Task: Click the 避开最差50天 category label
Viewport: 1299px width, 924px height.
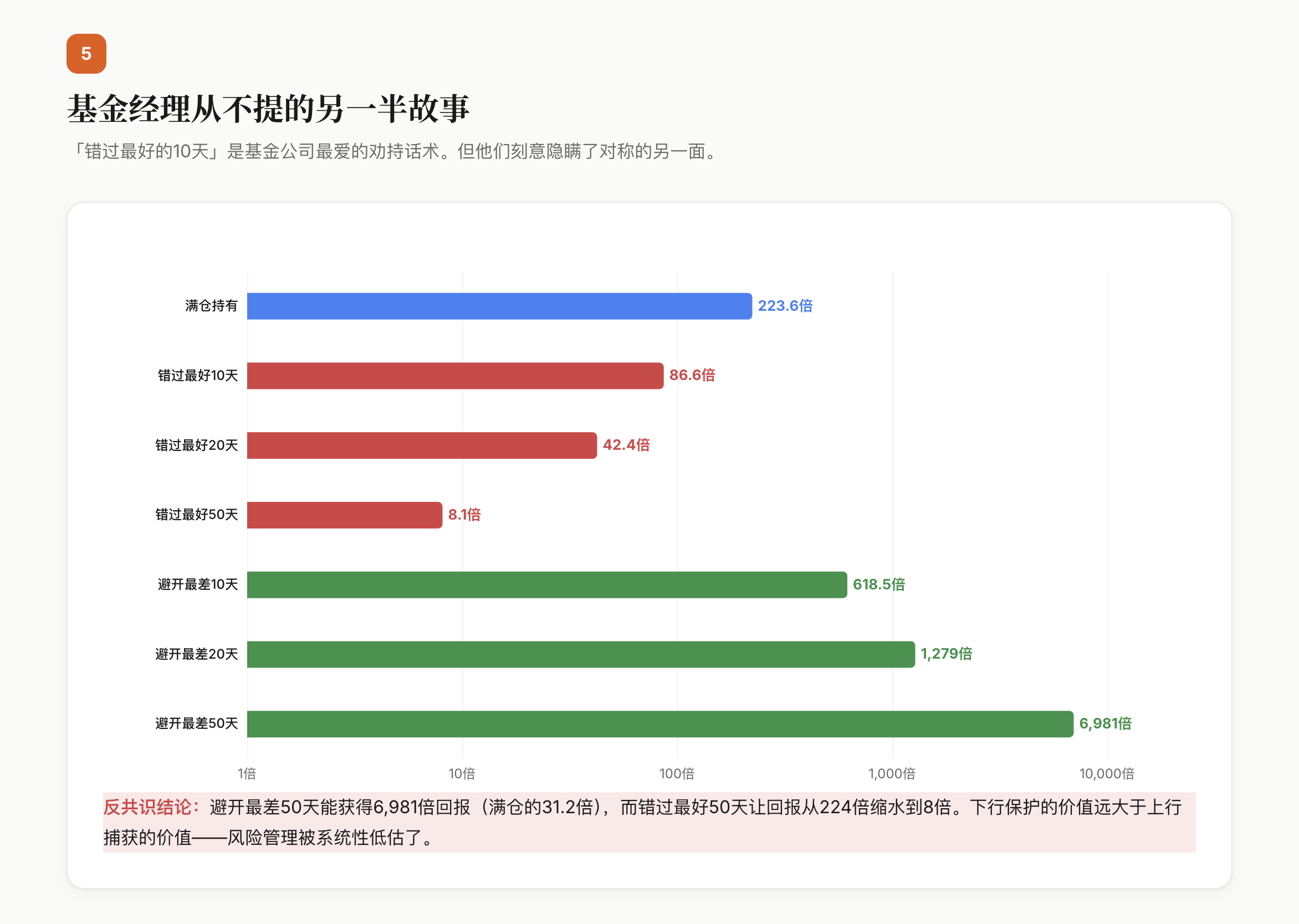Action: click(196, 723)
